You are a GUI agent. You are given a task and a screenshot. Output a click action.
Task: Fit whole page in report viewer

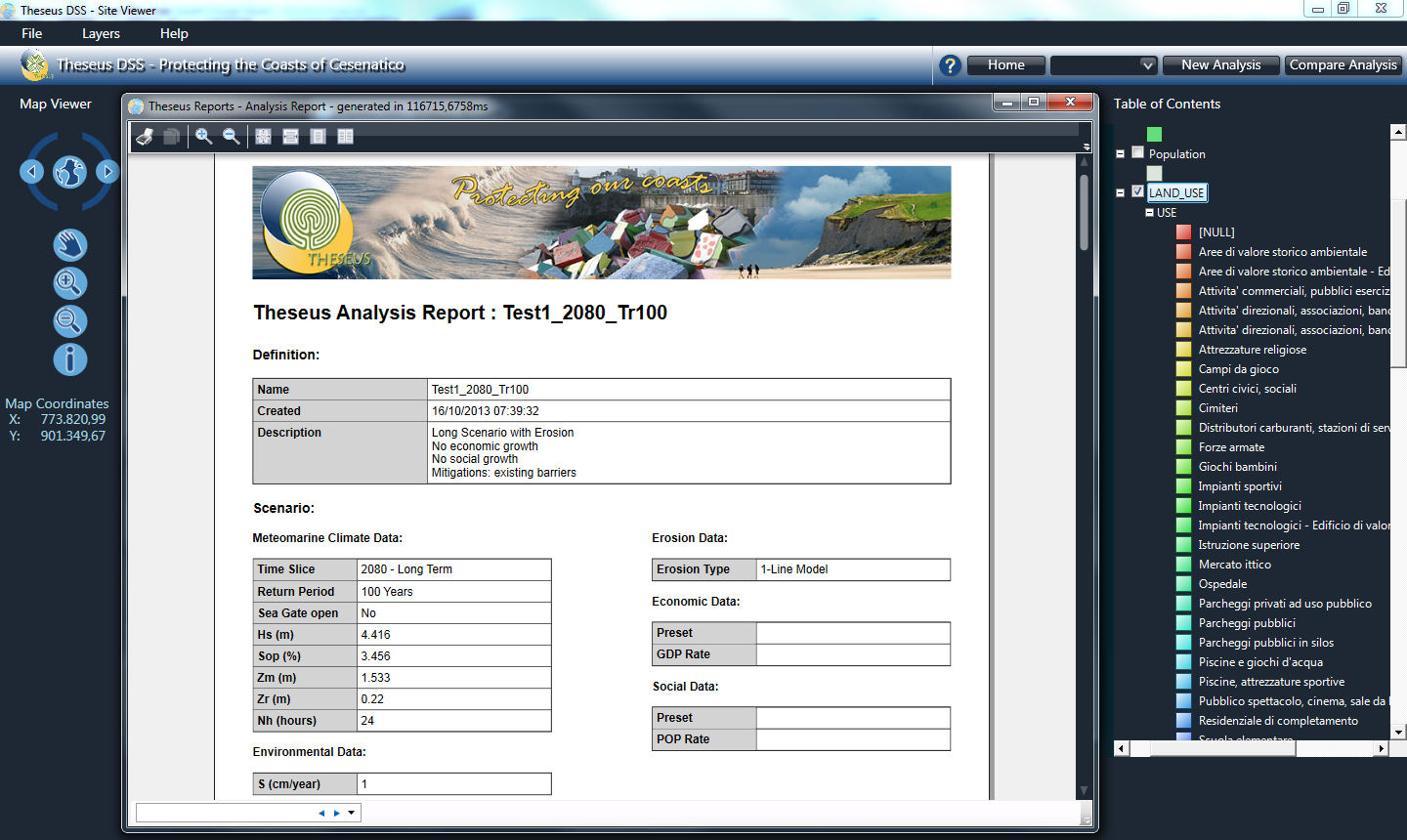pos(263,137)
